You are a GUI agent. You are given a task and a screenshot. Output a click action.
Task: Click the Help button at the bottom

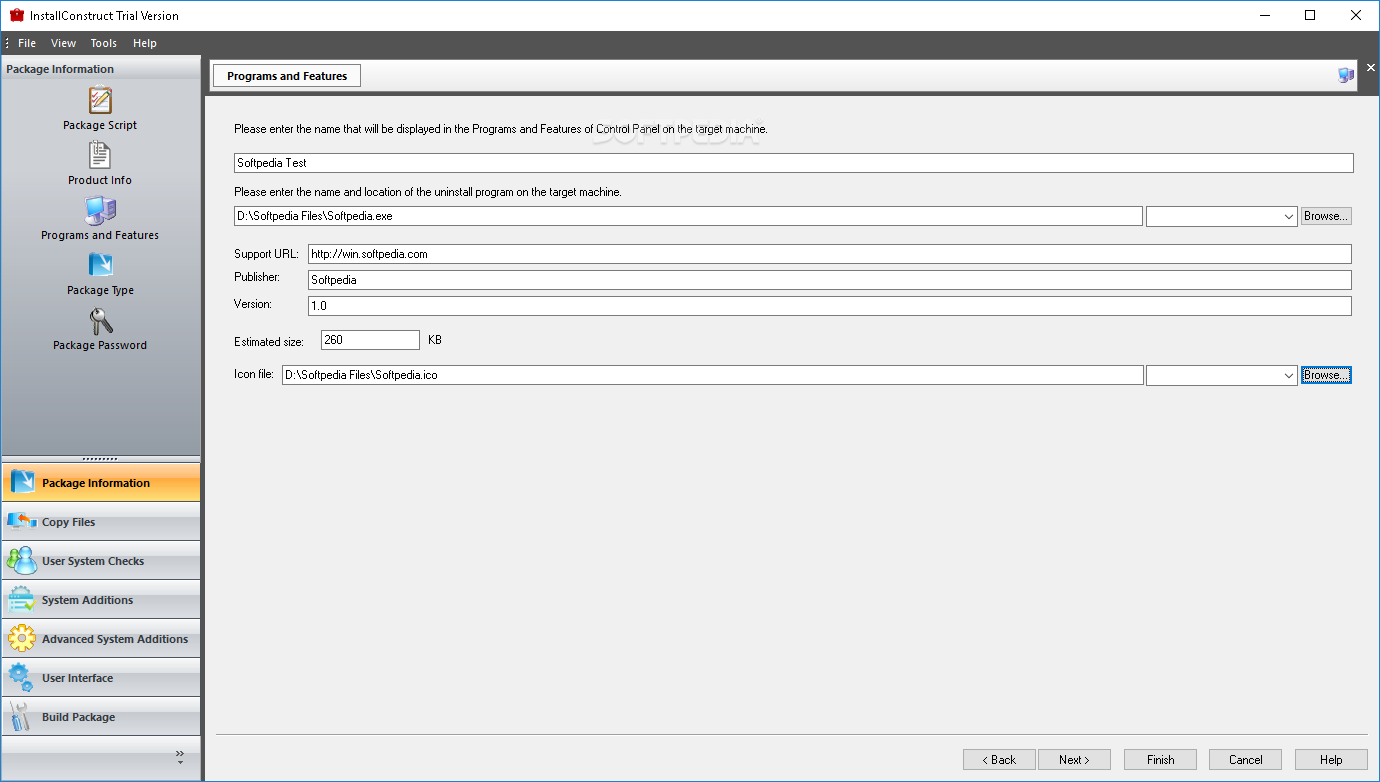coord(1331,760)
